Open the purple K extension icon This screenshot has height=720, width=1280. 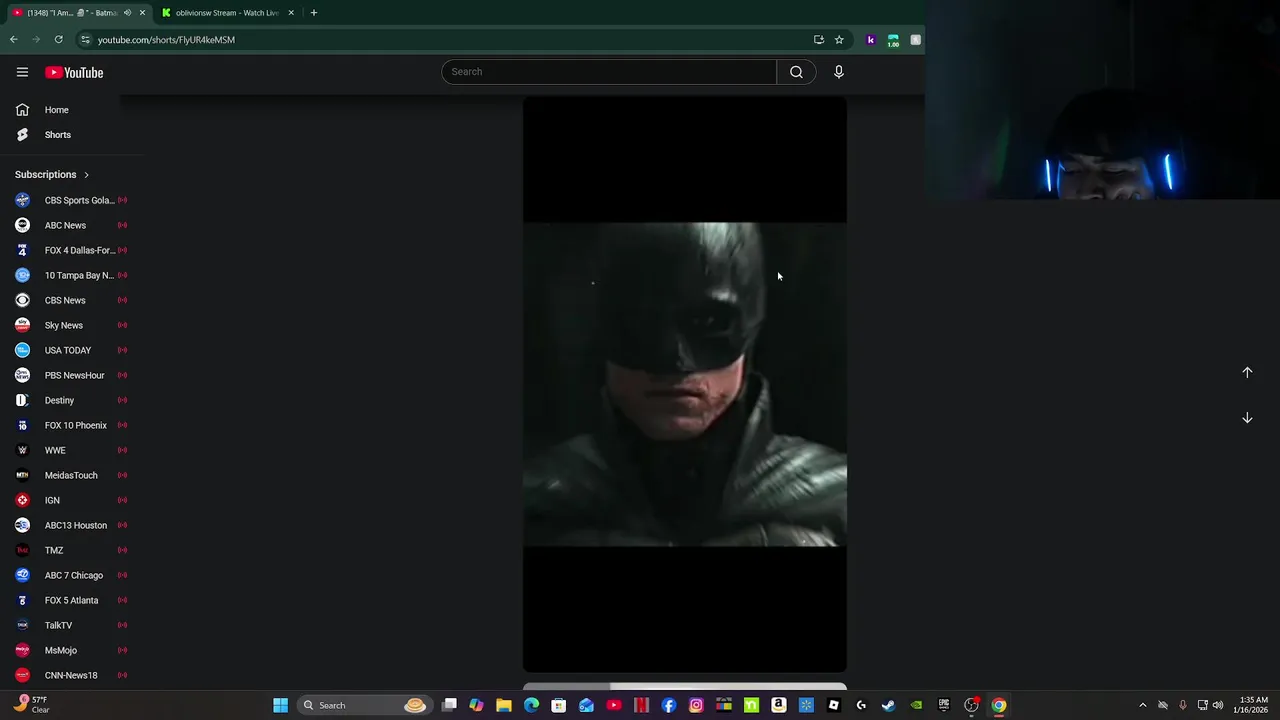coord(870,40)
